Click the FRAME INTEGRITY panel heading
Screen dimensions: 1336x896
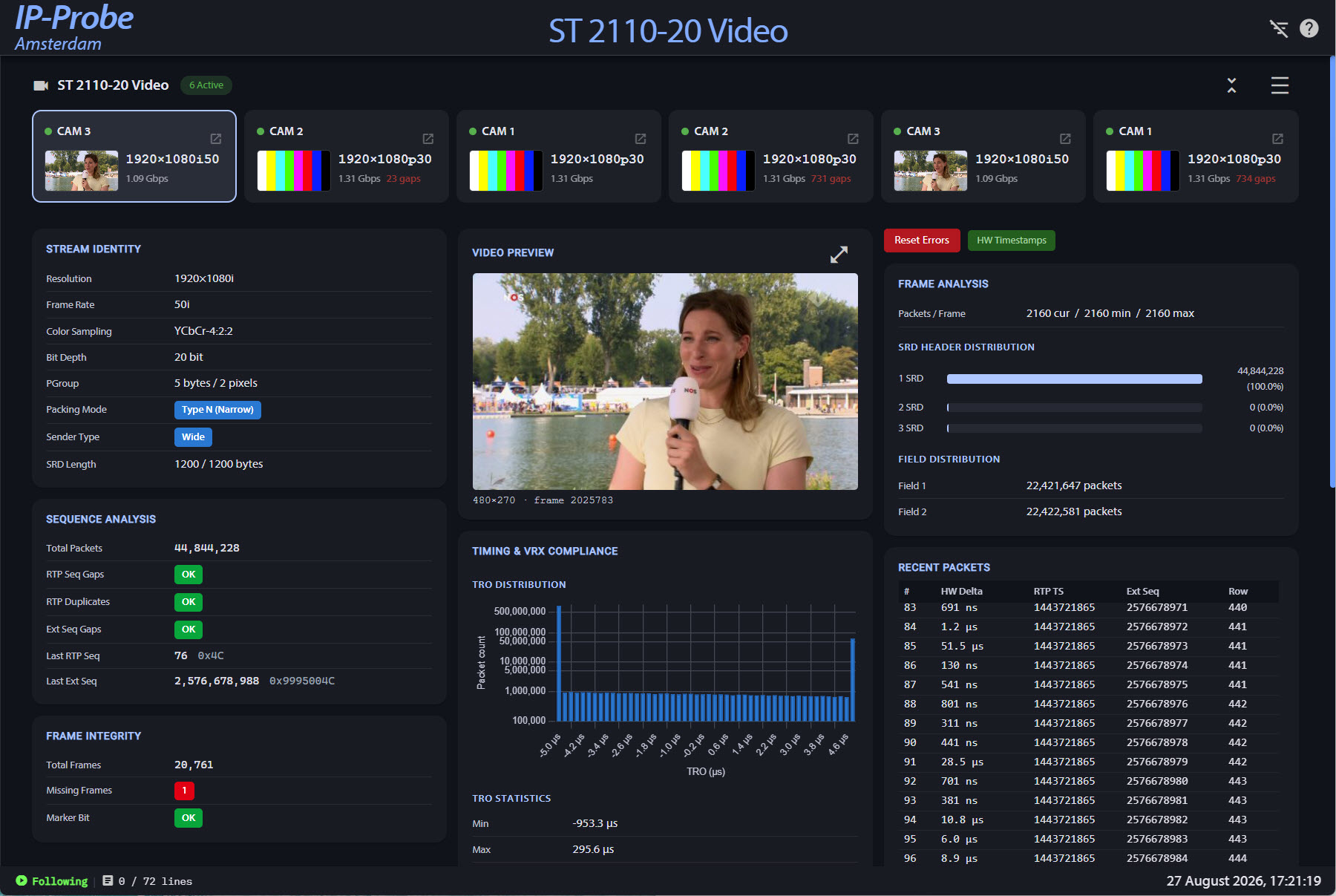point(94,736)
